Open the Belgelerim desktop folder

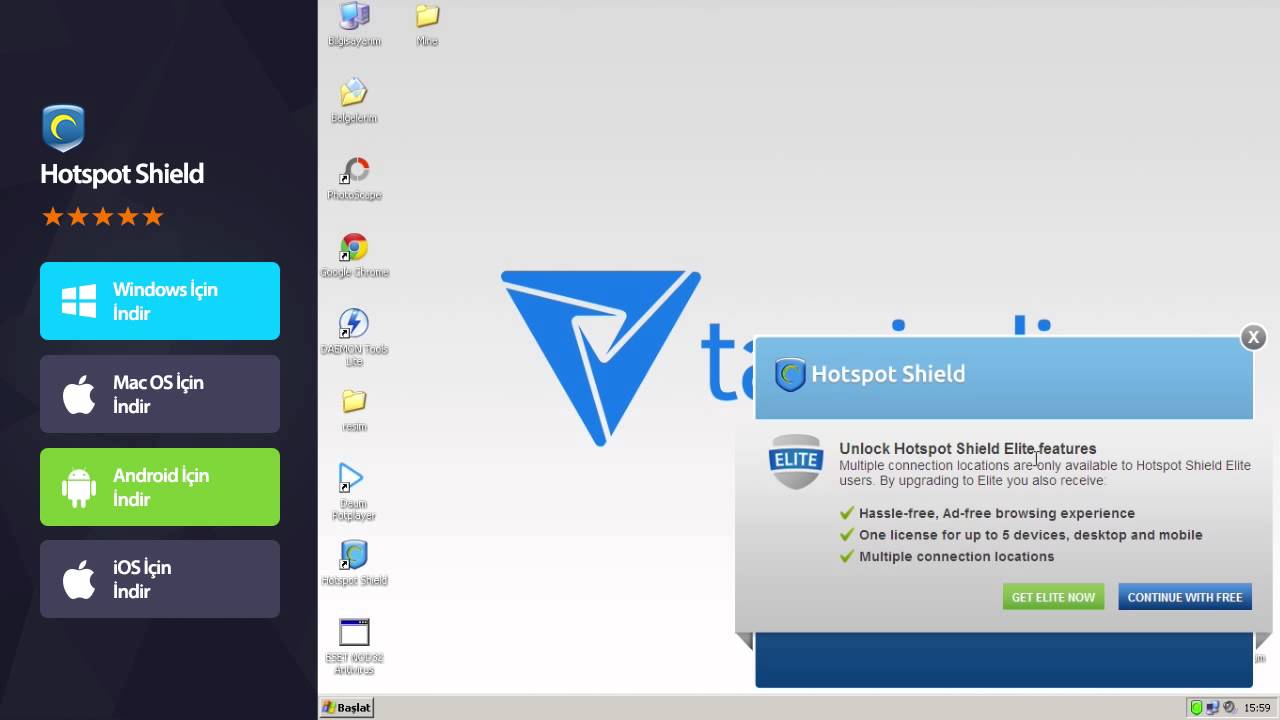(354, 100)
